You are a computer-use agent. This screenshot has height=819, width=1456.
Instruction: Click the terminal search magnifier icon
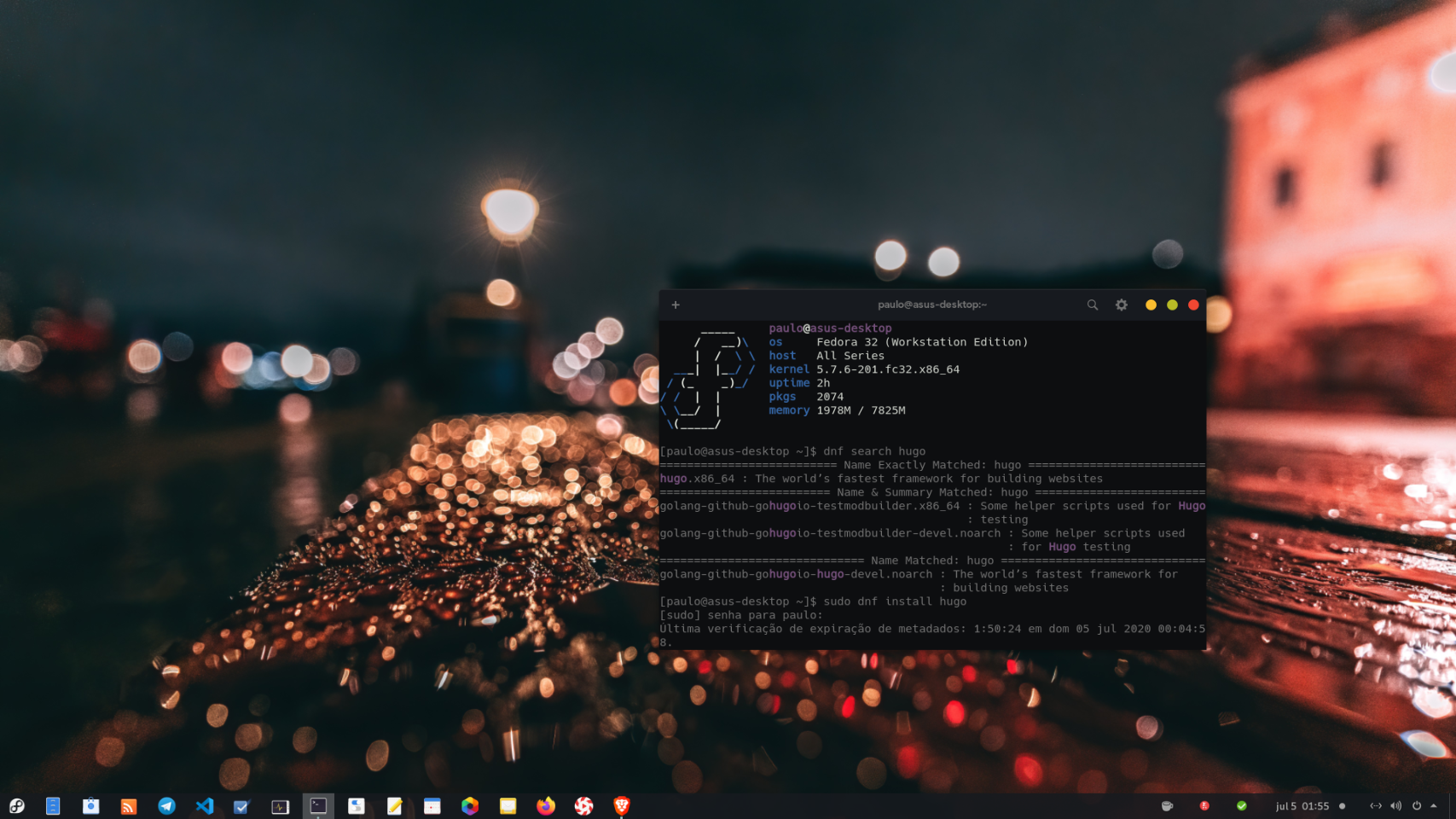pyautogui.click(x=1092, y=305)
